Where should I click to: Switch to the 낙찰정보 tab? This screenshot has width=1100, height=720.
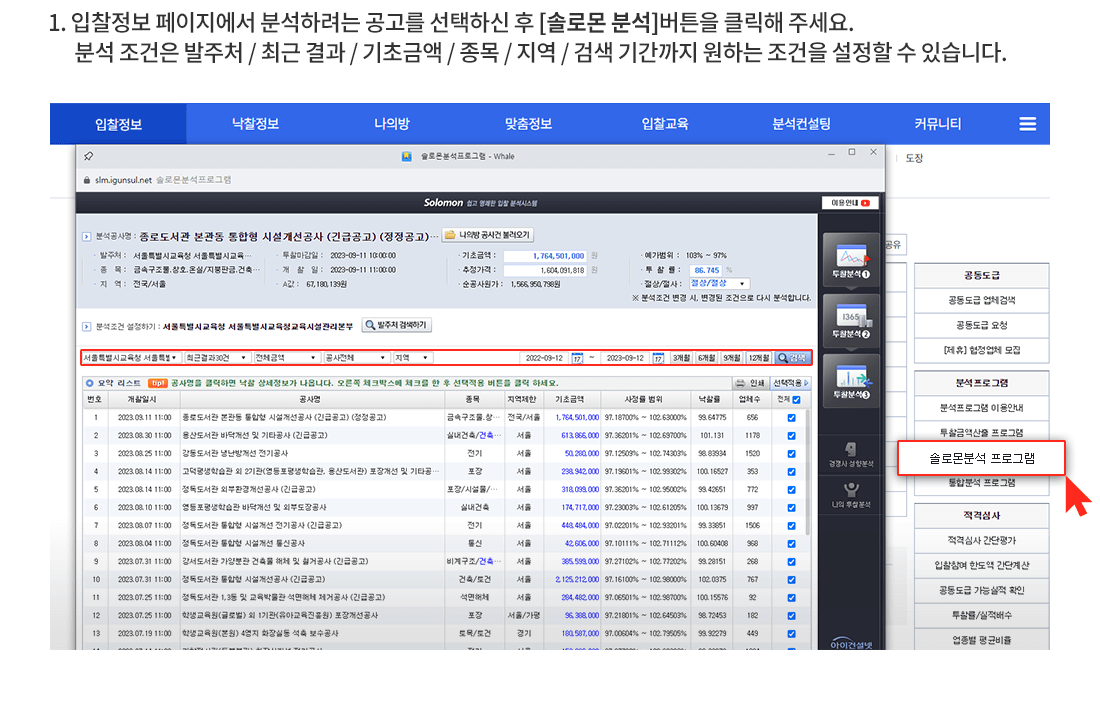[x=255, y=124]
